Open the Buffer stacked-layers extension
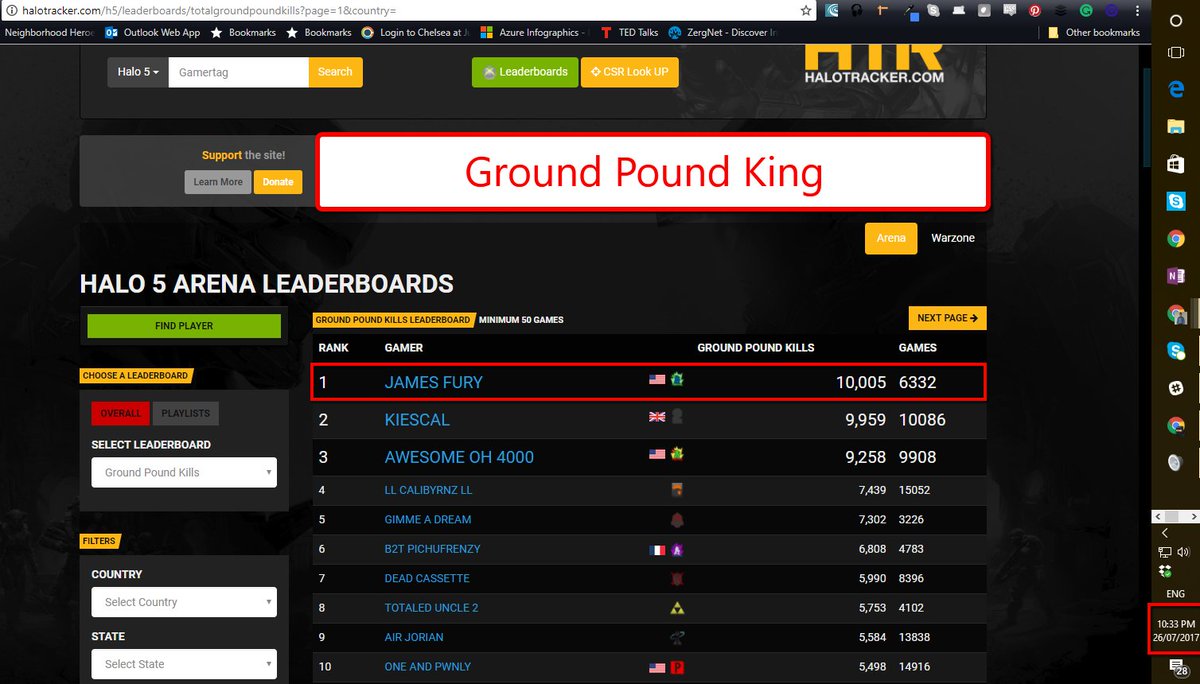Image resolution: width=1200 pixels, height=684 pixels. pyautogui.click(x=1061, y=10)
